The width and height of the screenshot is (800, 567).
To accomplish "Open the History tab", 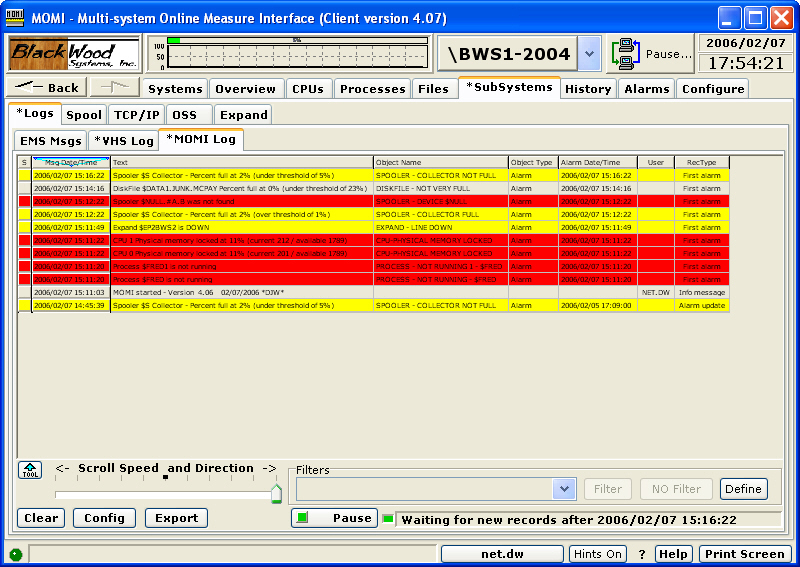I will click(588, 89).
